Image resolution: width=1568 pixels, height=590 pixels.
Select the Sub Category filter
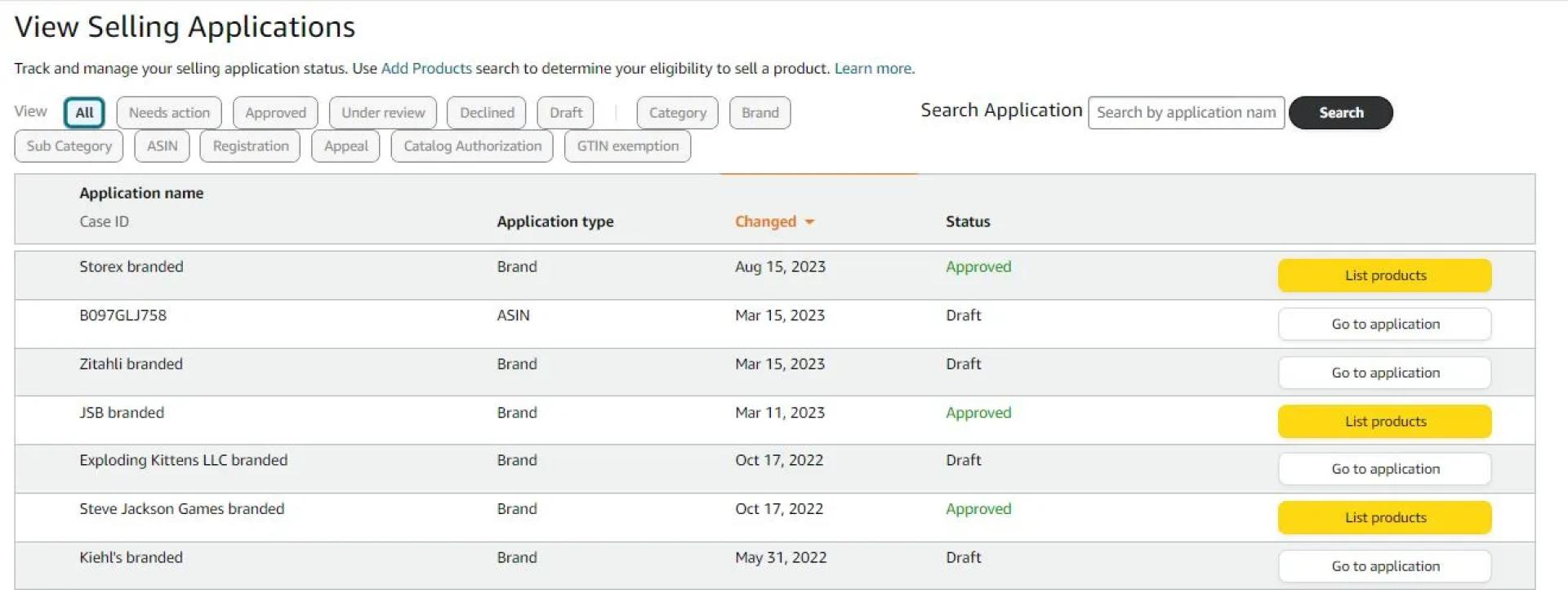tap(69, 146)
